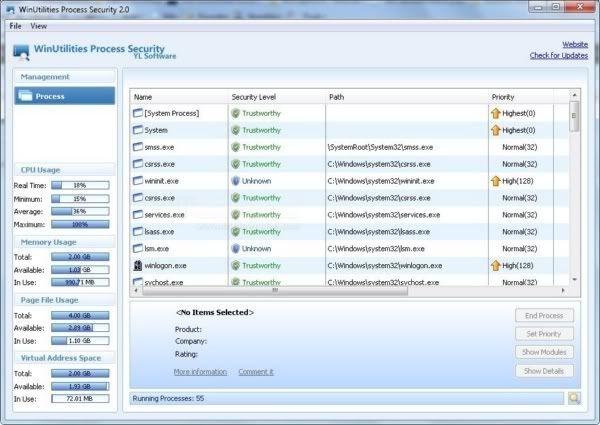
Task: Click the Trustworthy shield icon for lsass.exe
Action: point(236,231)
